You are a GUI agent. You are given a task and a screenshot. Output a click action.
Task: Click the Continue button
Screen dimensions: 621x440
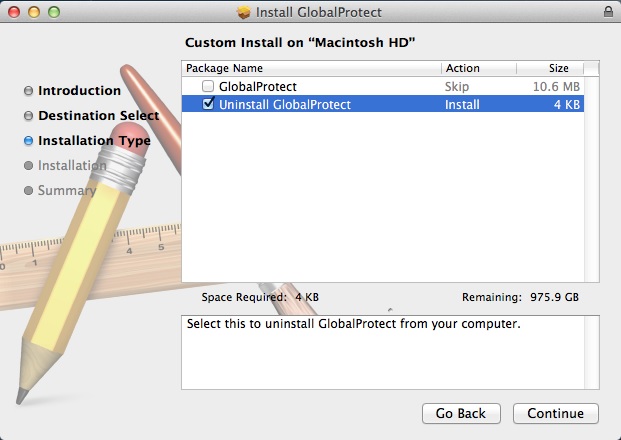point(556,413)
